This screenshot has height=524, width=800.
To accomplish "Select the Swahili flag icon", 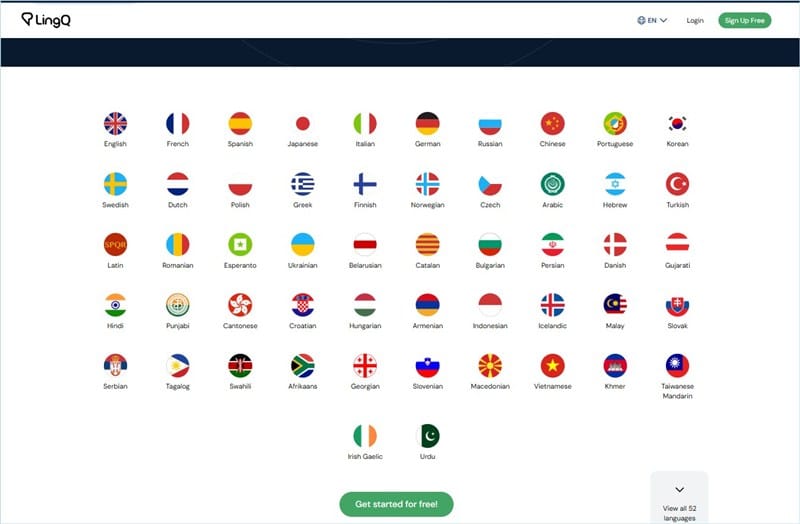I will click(240, 365).
